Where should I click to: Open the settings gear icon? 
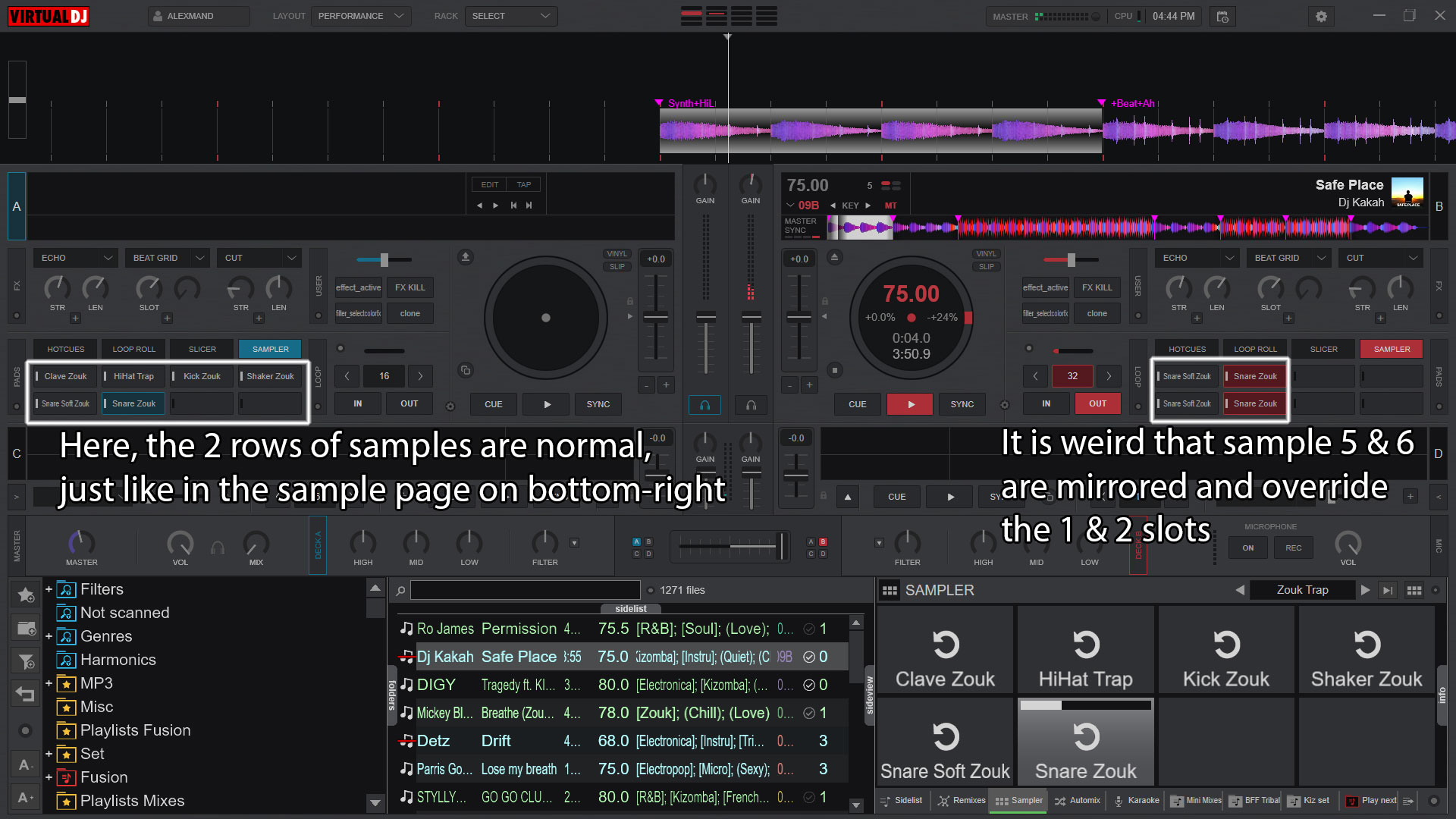coord(1321,16)
